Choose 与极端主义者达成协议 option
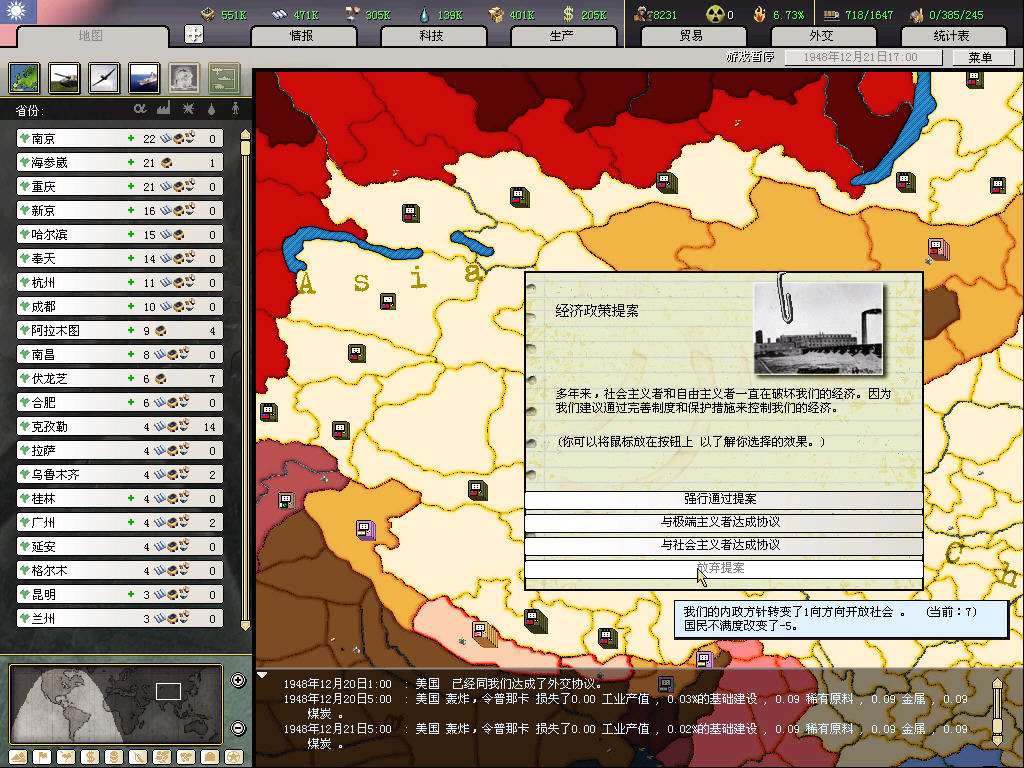The width and height of the screenshot is (1024, 768). [724, 522]
